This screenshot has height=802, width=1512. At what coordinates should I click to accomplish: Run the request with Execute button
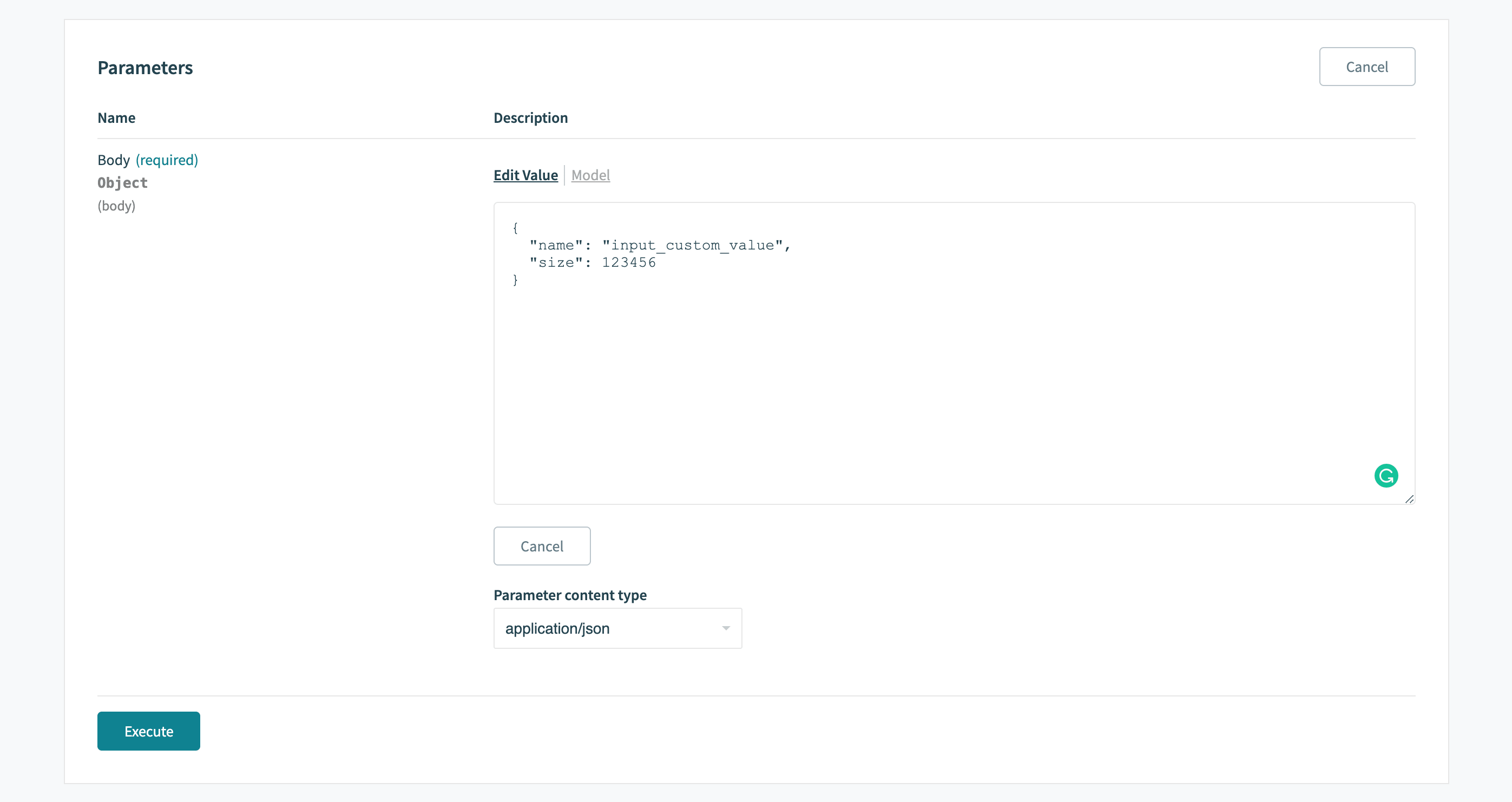[x=148, y=731]
